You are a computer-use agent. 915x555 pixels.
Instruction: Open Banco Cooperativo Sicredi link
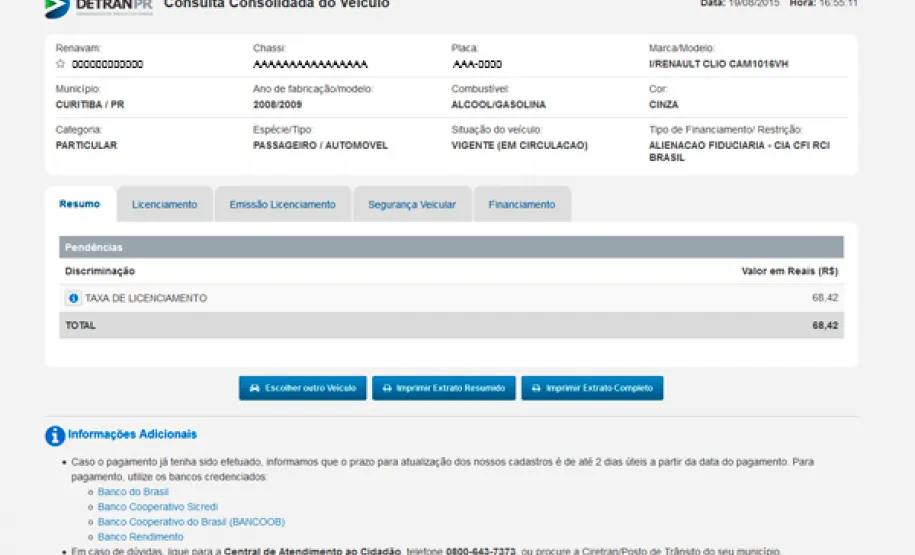coord(158,507)
